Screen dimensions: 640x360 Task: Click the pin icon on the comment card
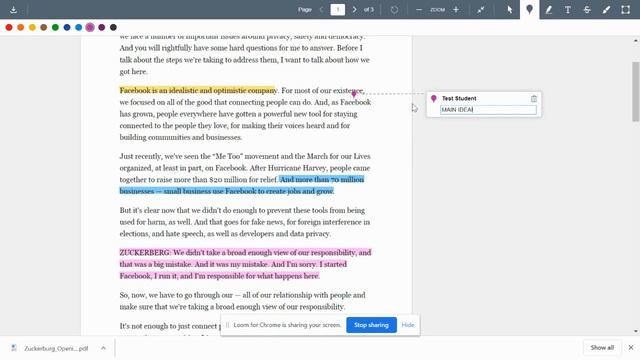434,98
